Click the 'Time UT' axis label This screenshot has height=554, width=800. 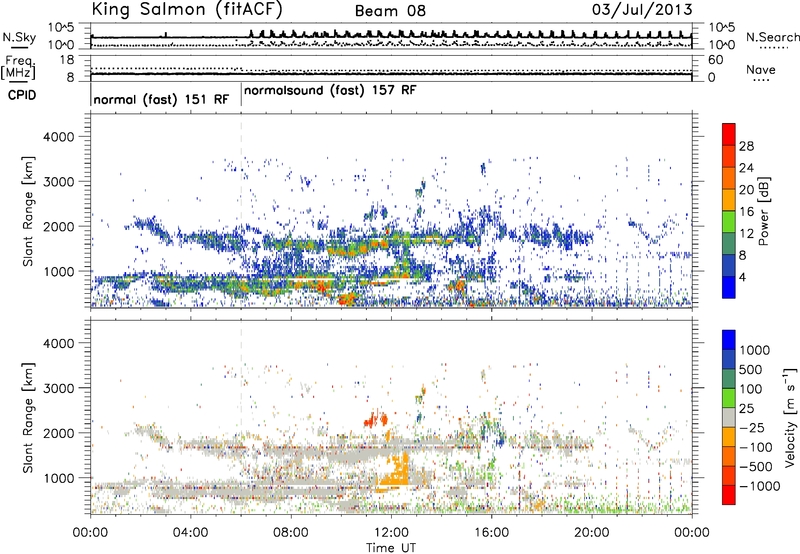pyautogui.click(x=391, y=548)
